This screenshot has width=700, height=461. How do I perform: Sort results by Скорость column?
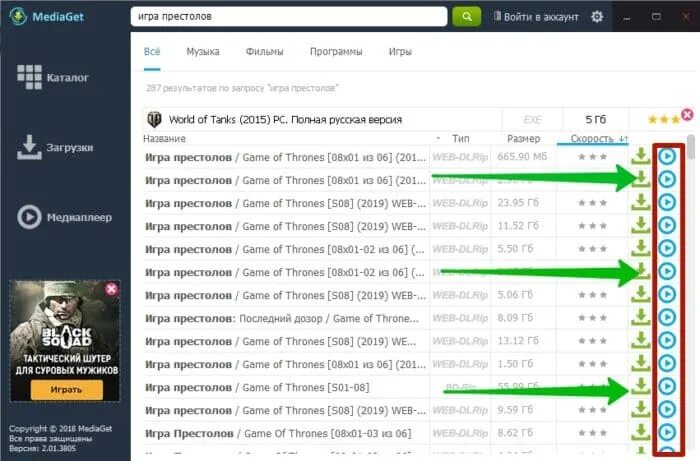point(592,139)
